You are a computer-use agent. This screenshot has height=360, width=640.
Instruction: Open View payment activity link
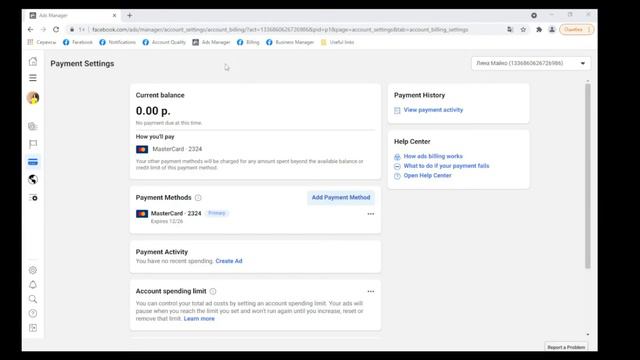433,110
